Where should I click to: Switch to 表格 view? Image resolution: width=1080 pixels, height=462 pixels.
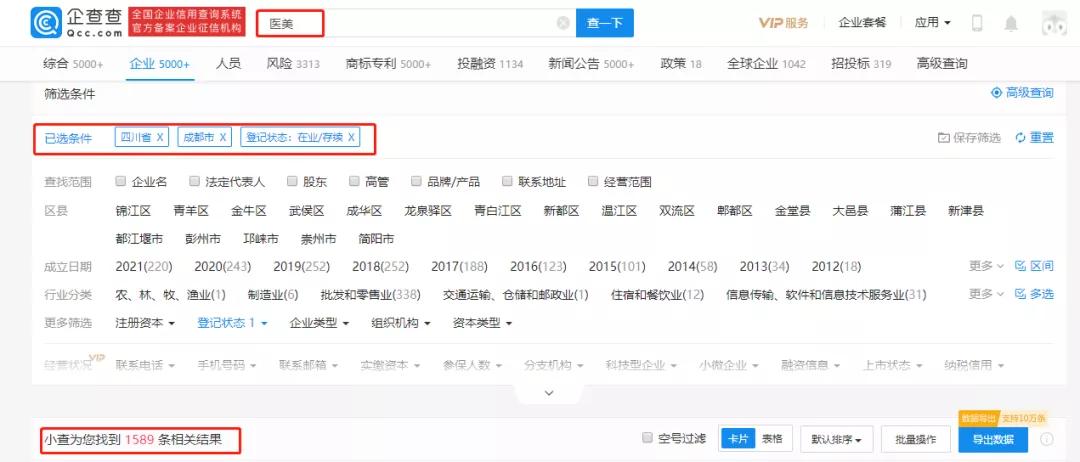(x=771, y=439)
